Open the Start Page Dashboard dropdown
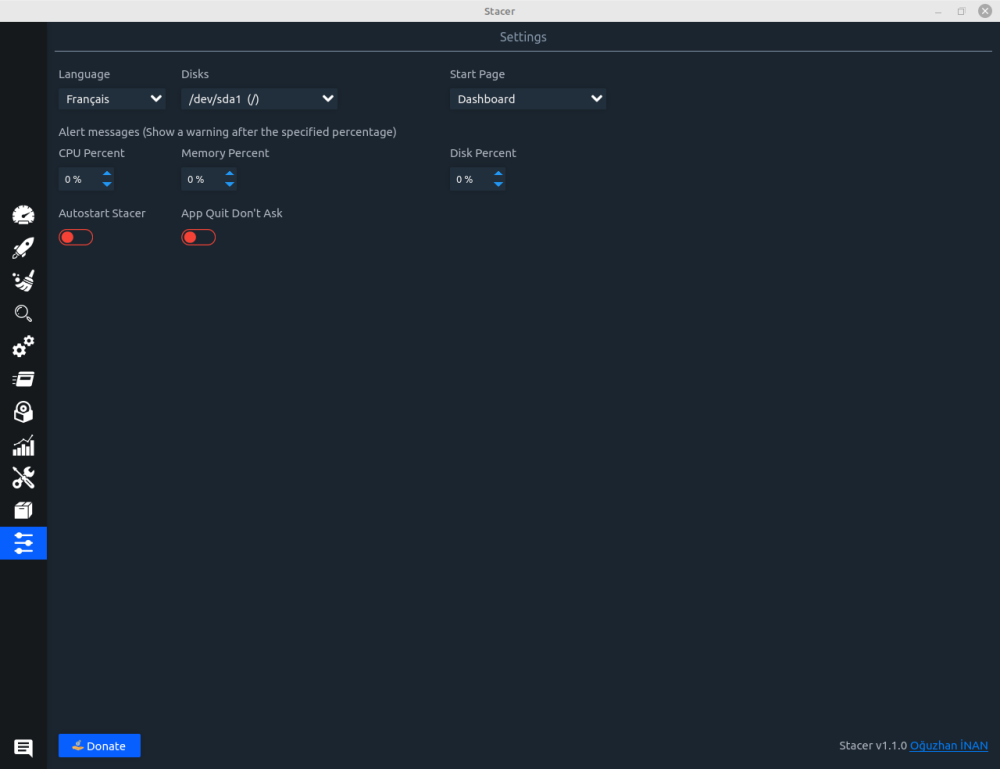This screenshot has height=769, width=1000. [527, 99]
